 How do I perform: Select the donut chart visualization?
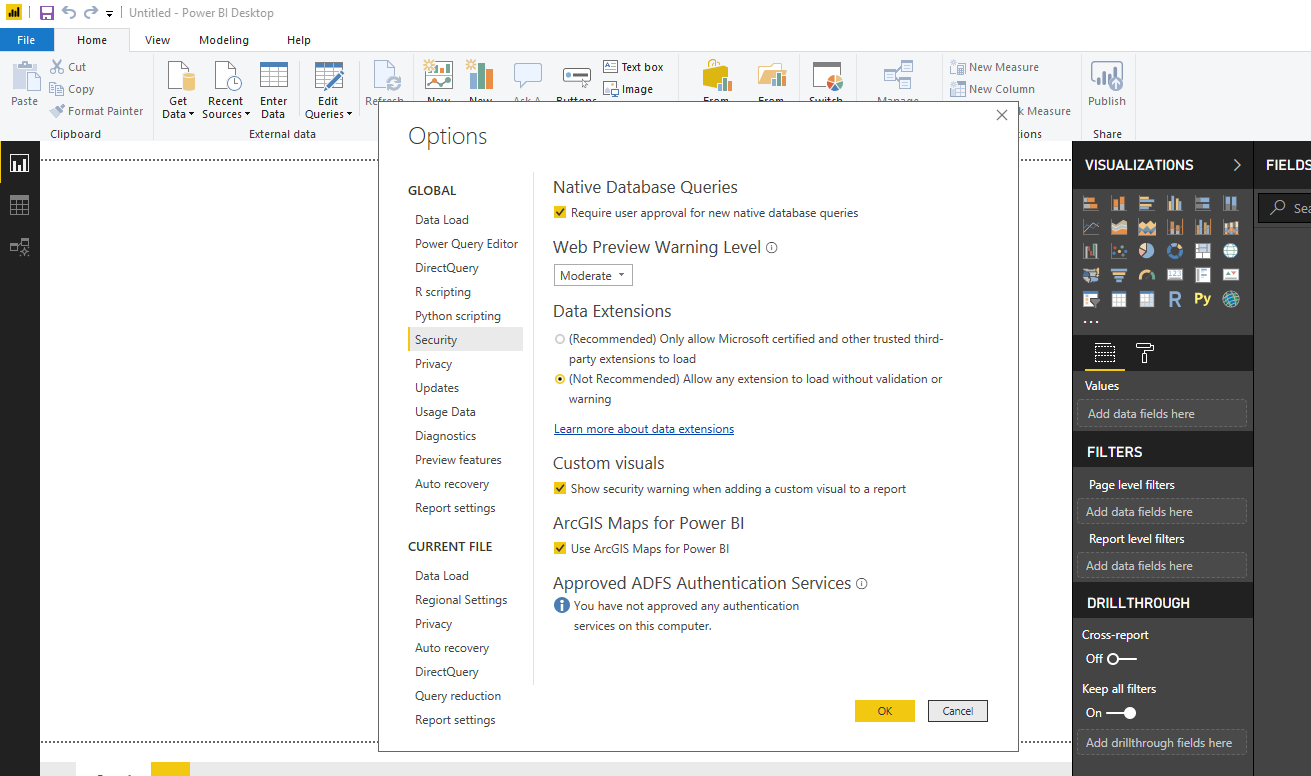click(x=1175, y=251)
